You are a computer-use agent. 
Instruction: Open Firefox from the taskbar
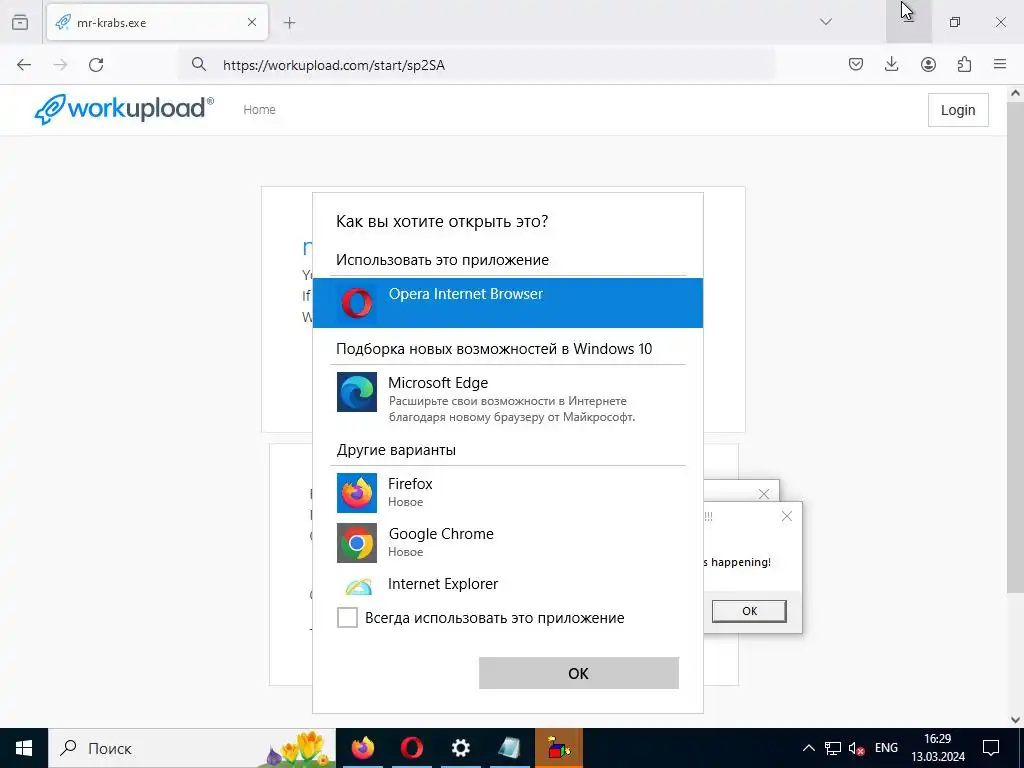coord(362,748)
